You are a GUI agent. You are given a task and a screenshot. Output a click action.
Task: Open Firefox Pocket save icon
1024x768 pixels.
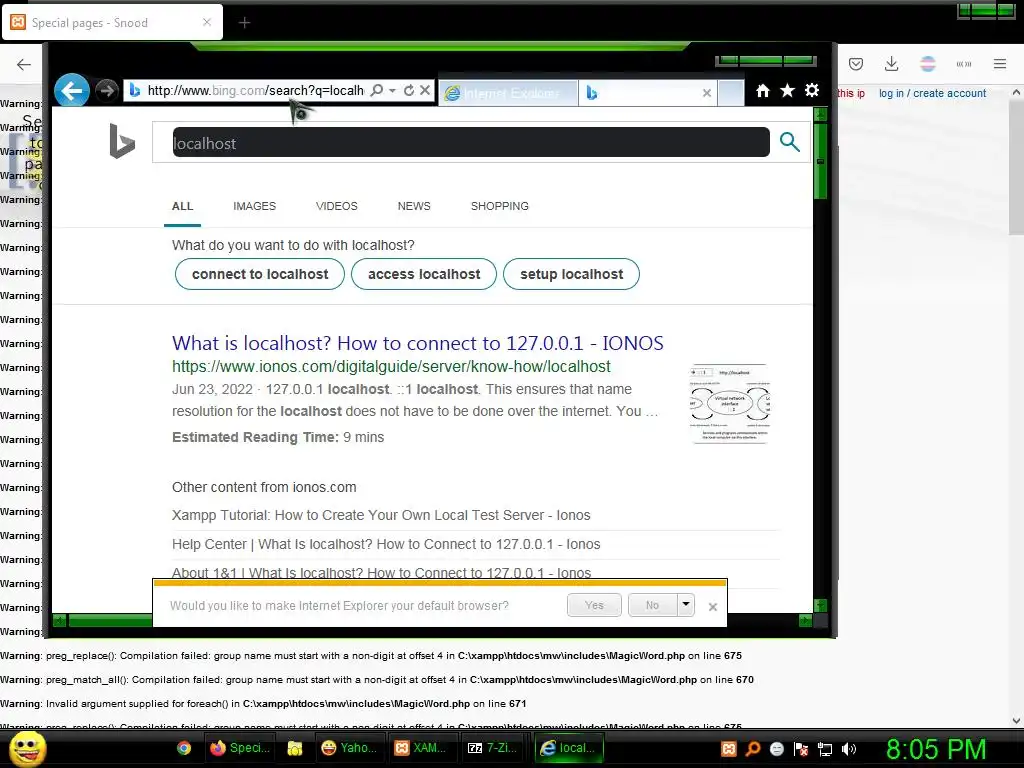click(856, 64)
